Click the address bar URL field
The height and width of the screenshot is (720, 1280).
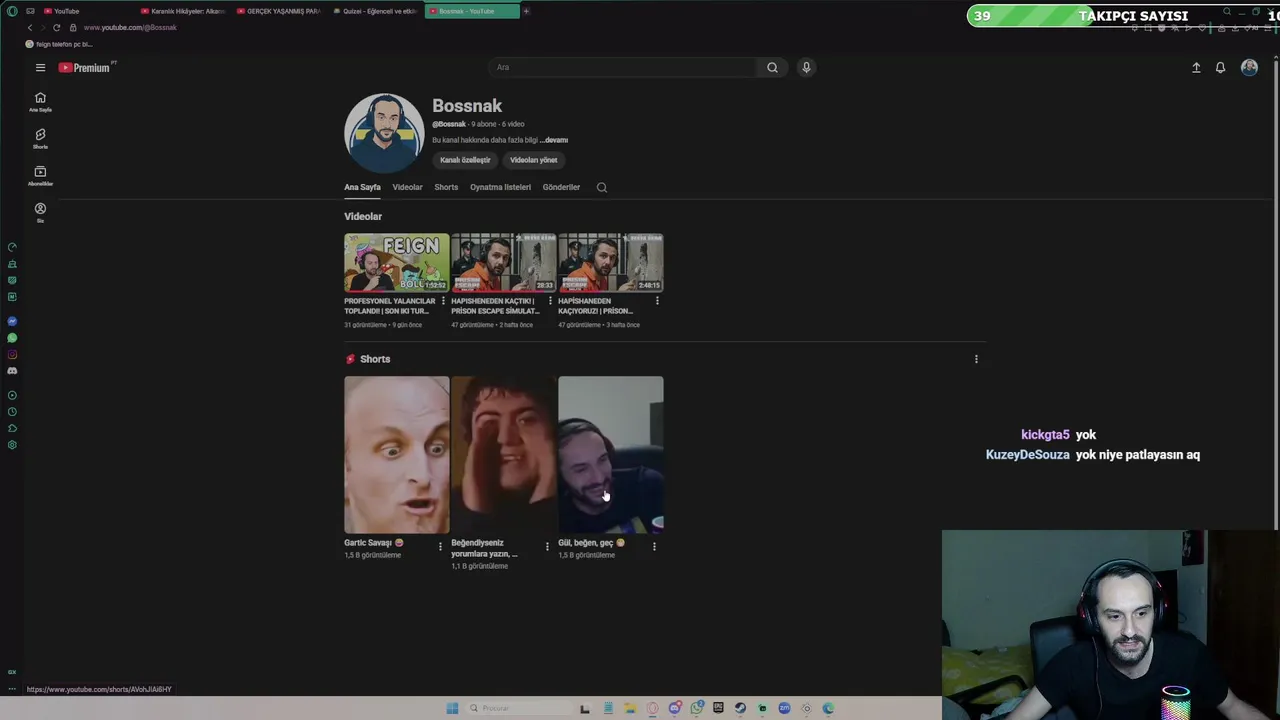point(130,27)
